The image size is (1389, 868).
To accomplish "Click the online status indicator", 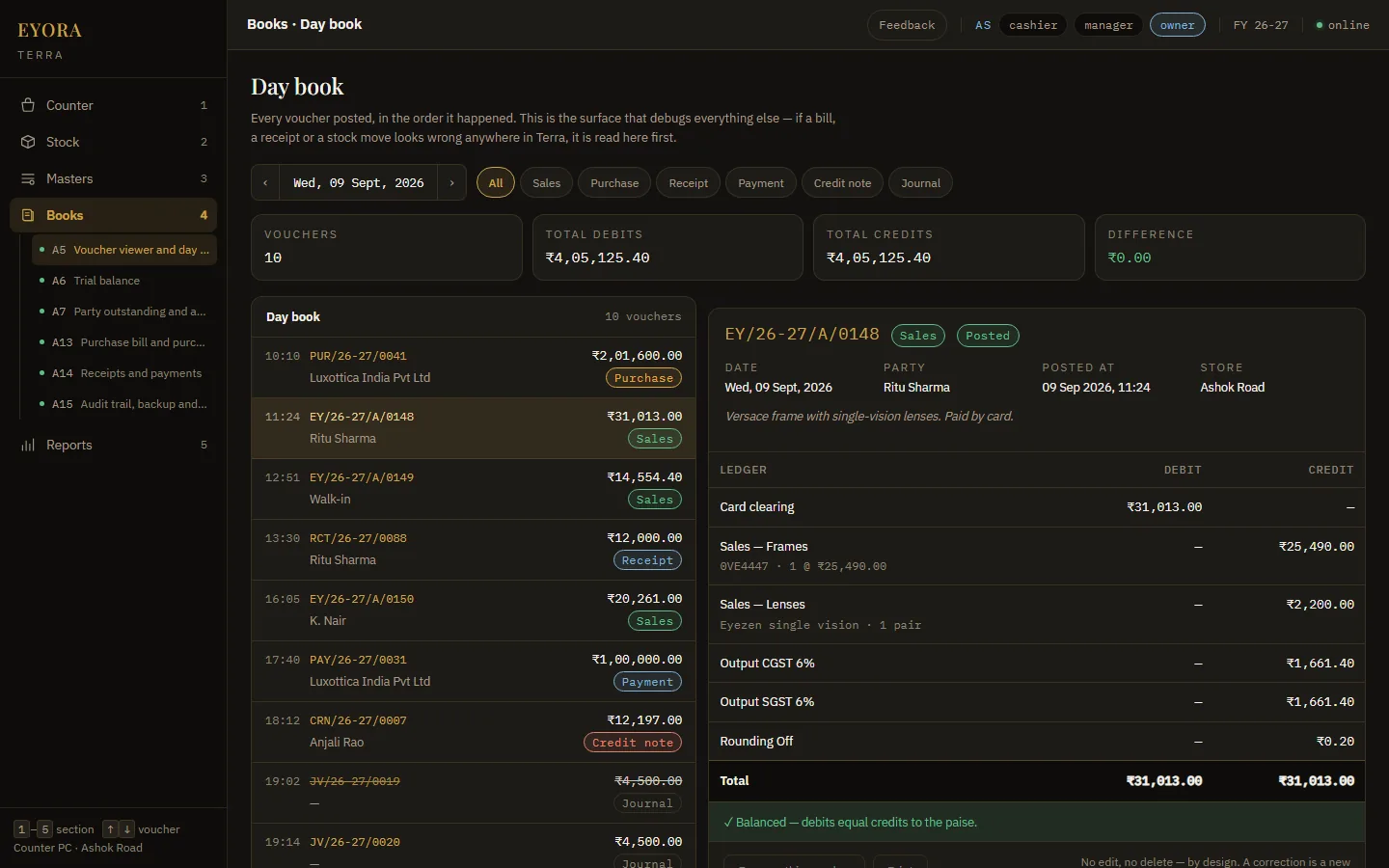I will point(1343,25).
